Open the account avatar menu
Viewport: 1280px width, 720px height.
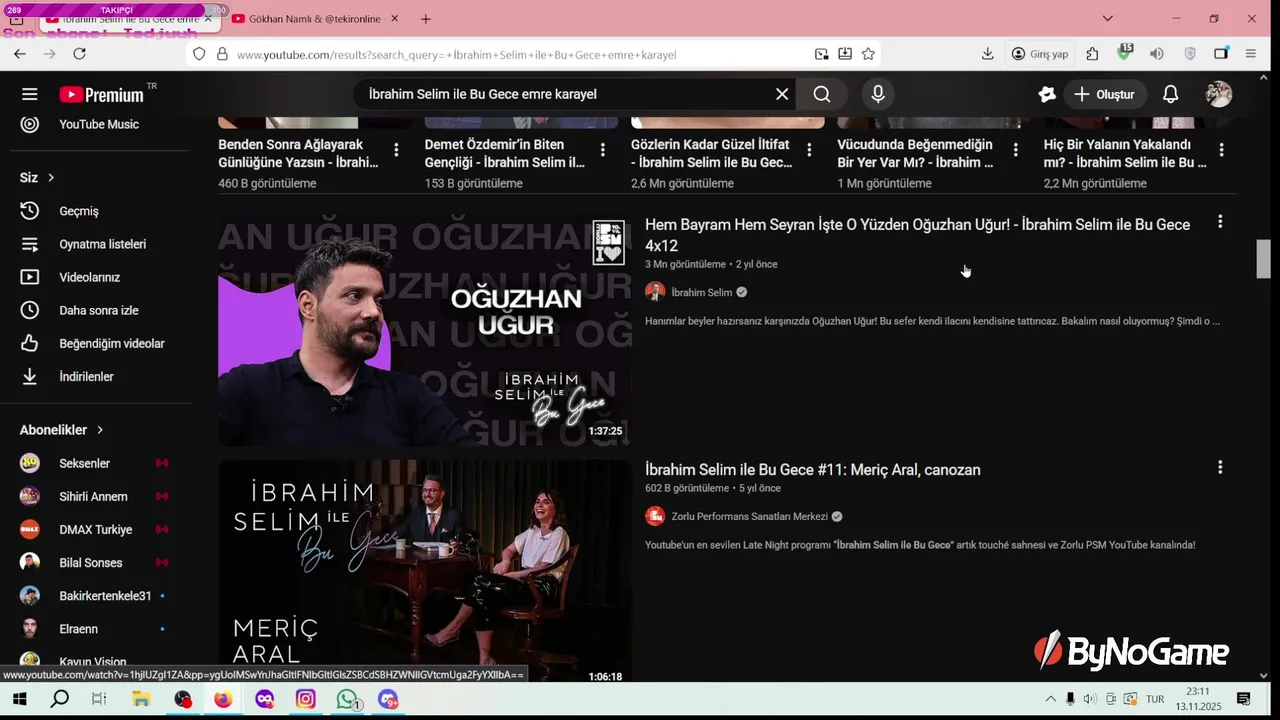(x=1219, y=94)
